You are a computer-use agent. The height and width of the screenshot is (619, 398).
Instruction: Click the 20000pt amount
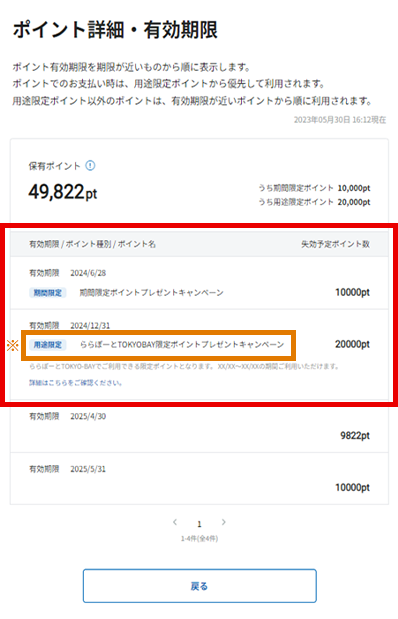352,344
